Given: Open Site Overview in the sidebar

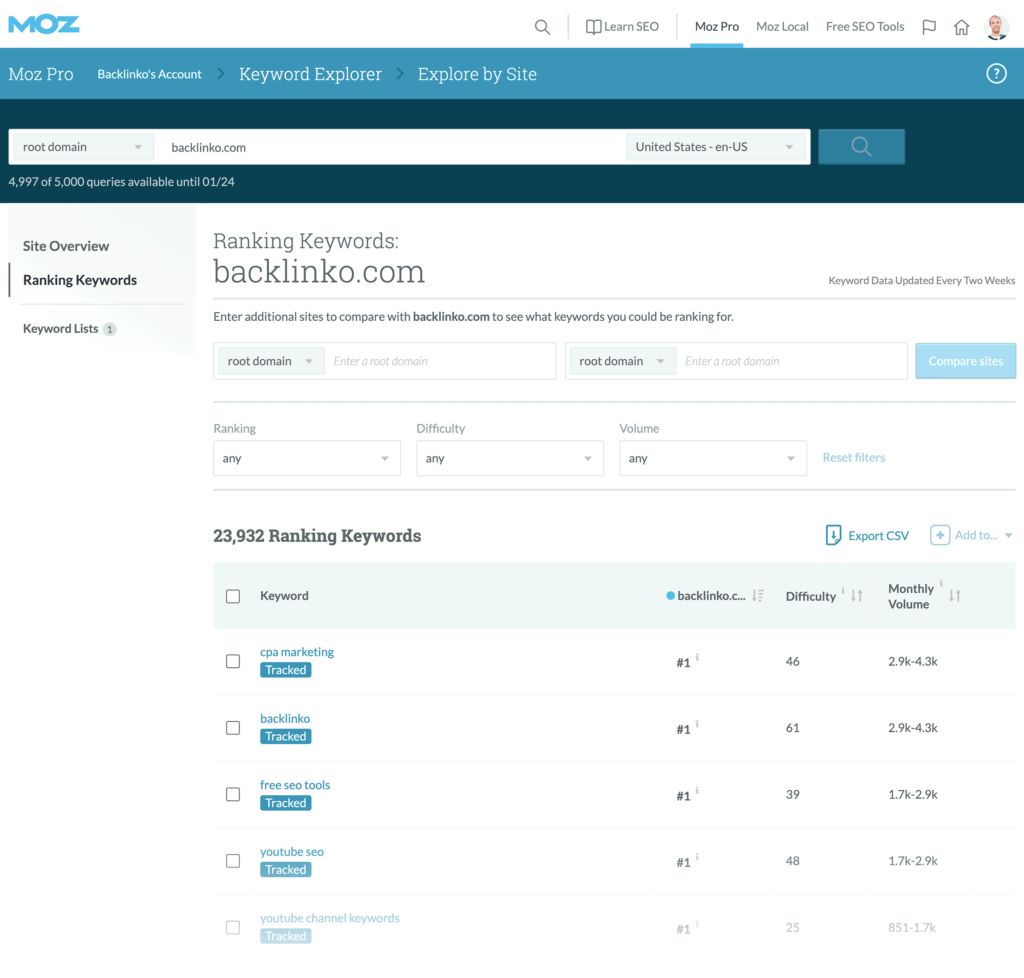Looking at the screenshot, I should click(66, 246).
